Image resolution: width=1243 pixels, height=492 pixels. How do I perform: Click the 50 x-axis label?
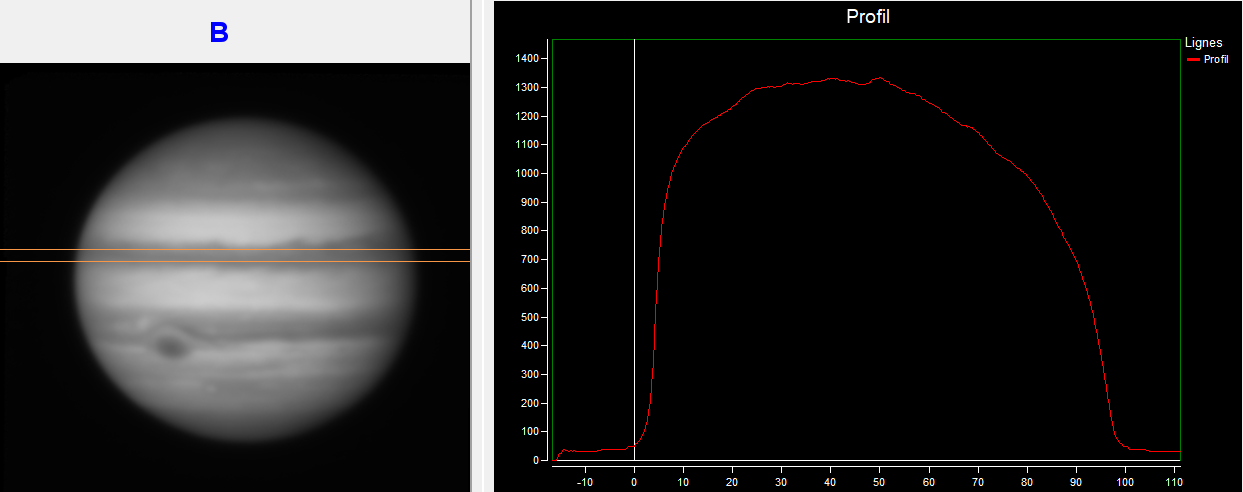880,480
